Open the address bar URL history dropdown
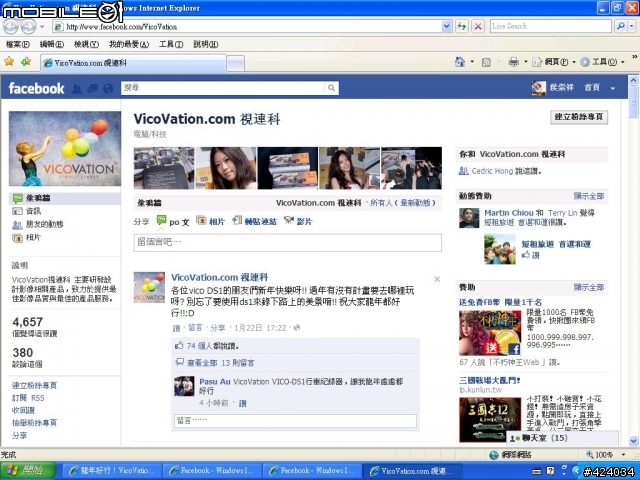This screenshot has width=640, height=480. tap(447, 27)
